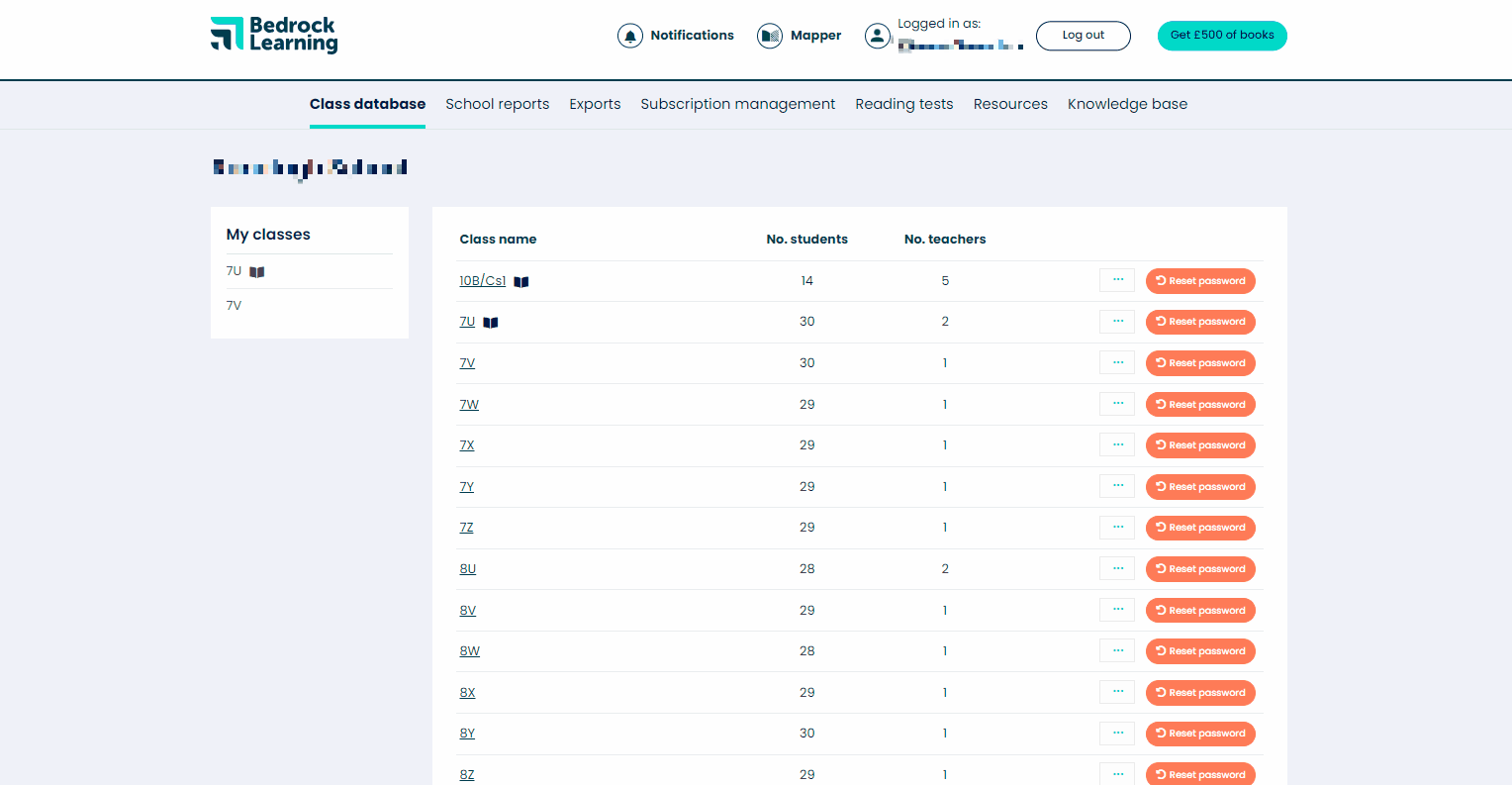
Task: Reset password for class 7W
Action: click(1200, 405)
